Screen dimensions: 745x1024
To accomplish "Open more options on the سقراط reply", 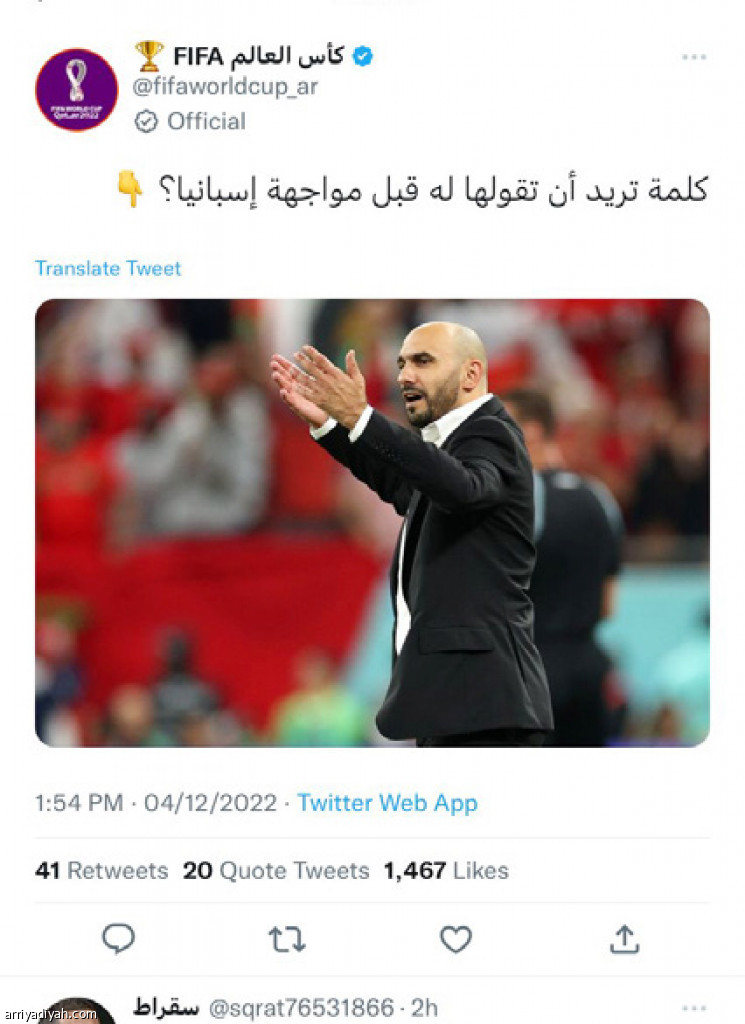I will [x=694, y=1008].
